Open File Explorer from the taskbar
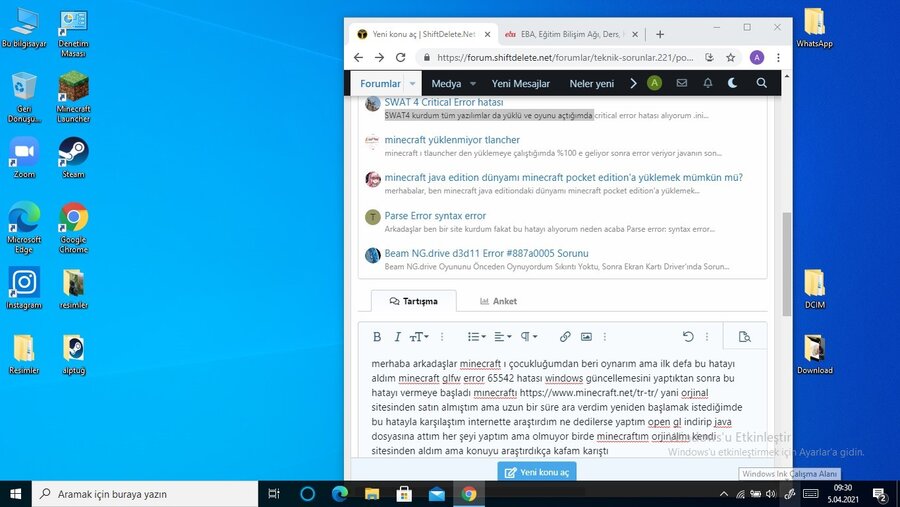 [x=372, y=494]
